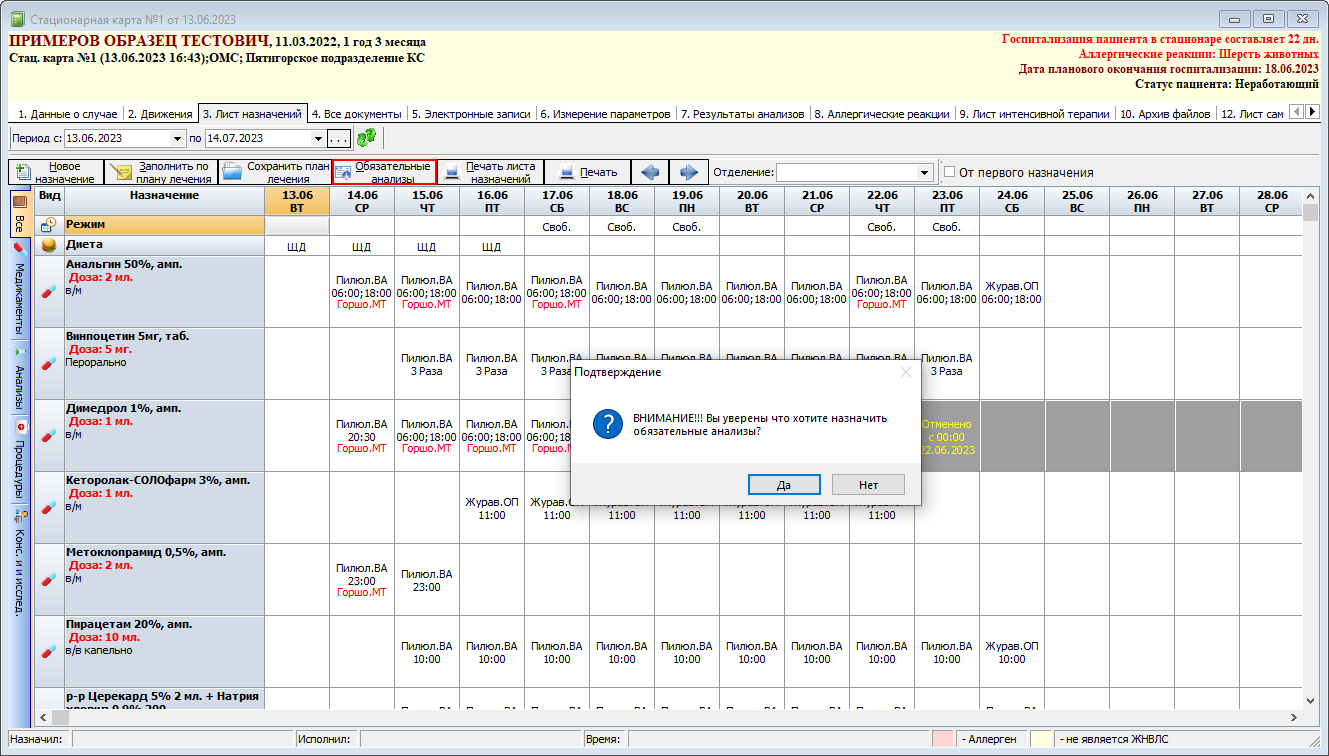1329x756 pixels.
Task: Click the vertical scrollbar of the grid
Action: click(x=1311, y=447)
